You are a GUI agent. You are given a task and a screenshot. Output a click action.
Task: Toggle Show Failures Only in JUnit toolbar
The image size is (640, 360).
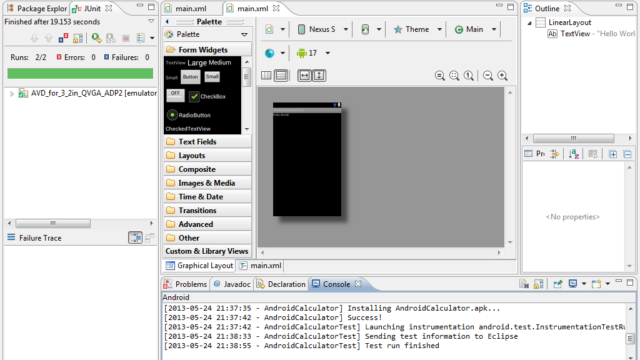[63, 38]
